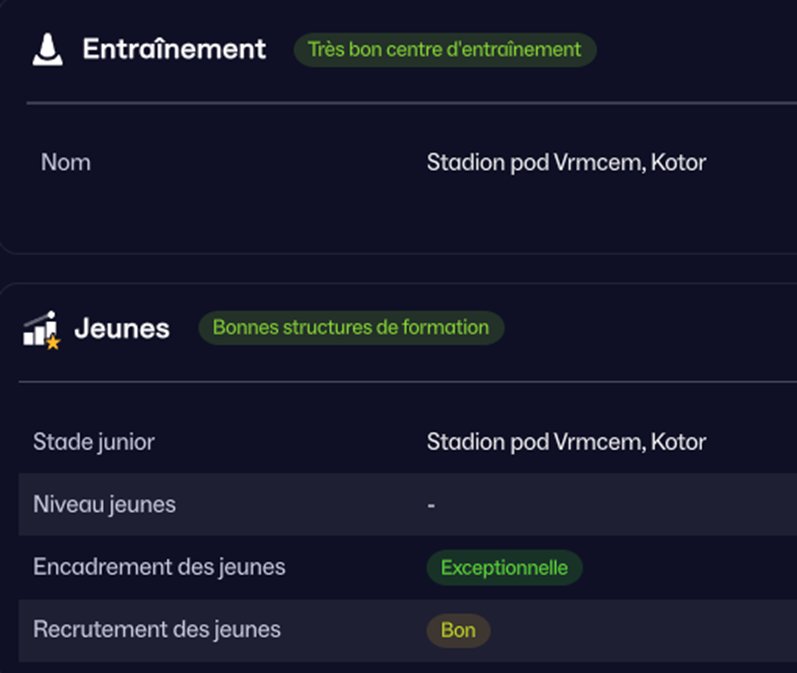Viewport: 797px width, 673px height.
Task: Click the Recrutement des jeunes label
Action: click(157, 629)
